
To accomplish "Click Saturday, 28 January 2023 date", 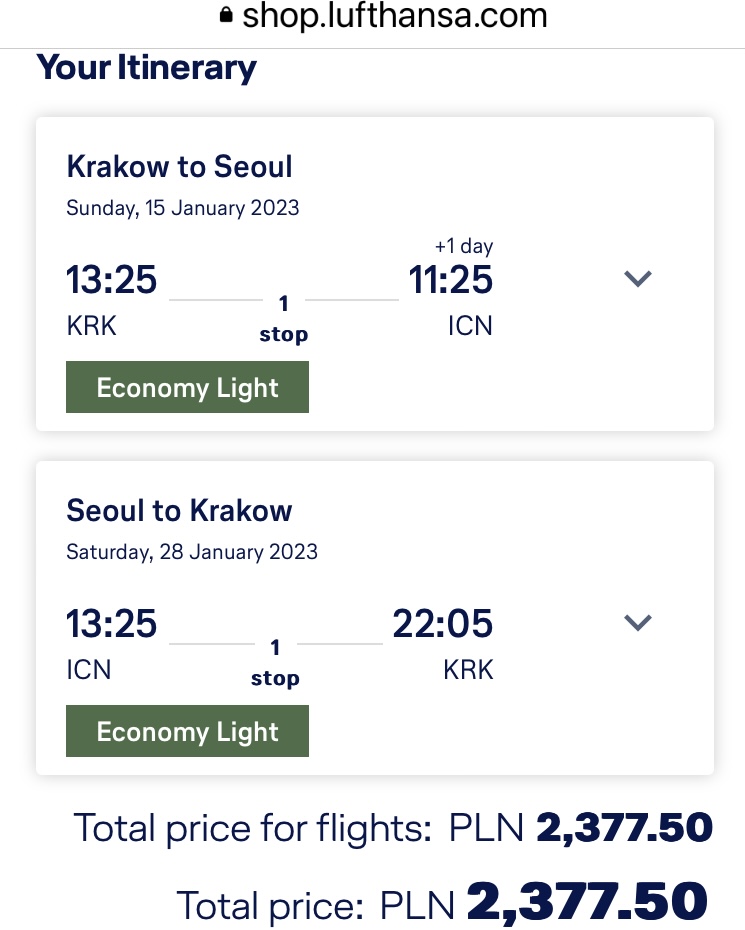I will (192, 552).
